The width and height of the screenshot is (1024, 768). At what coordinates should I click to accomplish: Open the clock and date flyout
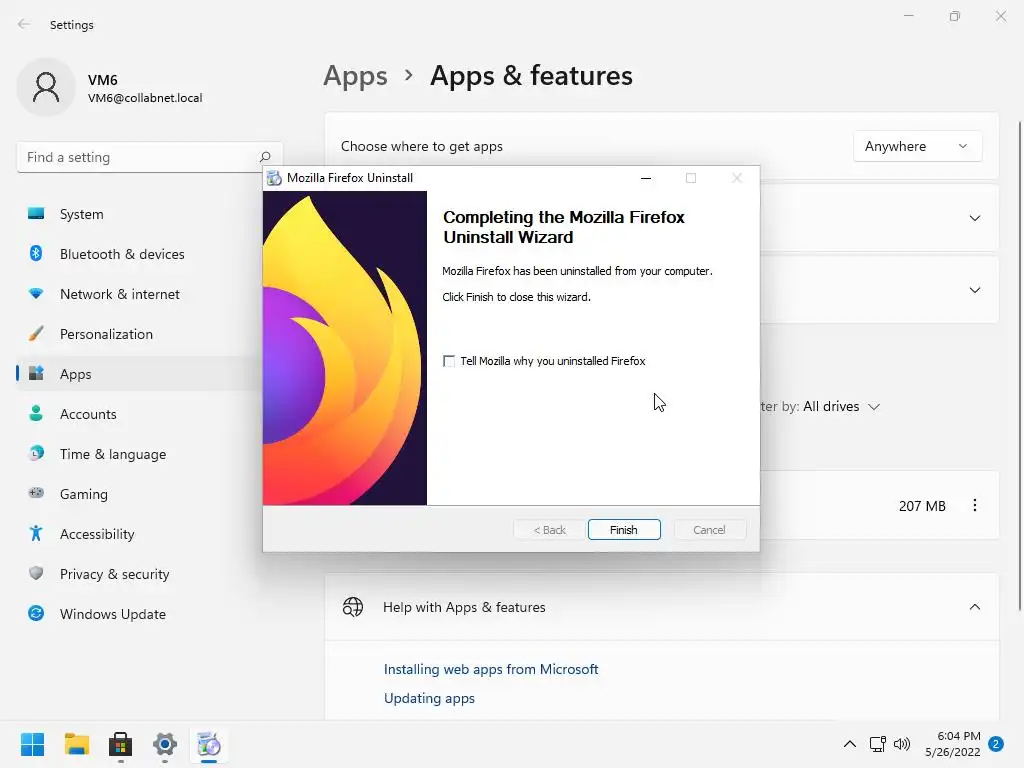point(952,744)
